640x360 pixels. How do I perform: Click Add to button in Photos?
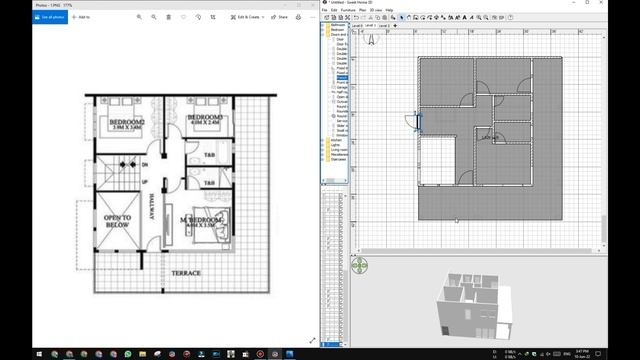[x=81, y=17]
